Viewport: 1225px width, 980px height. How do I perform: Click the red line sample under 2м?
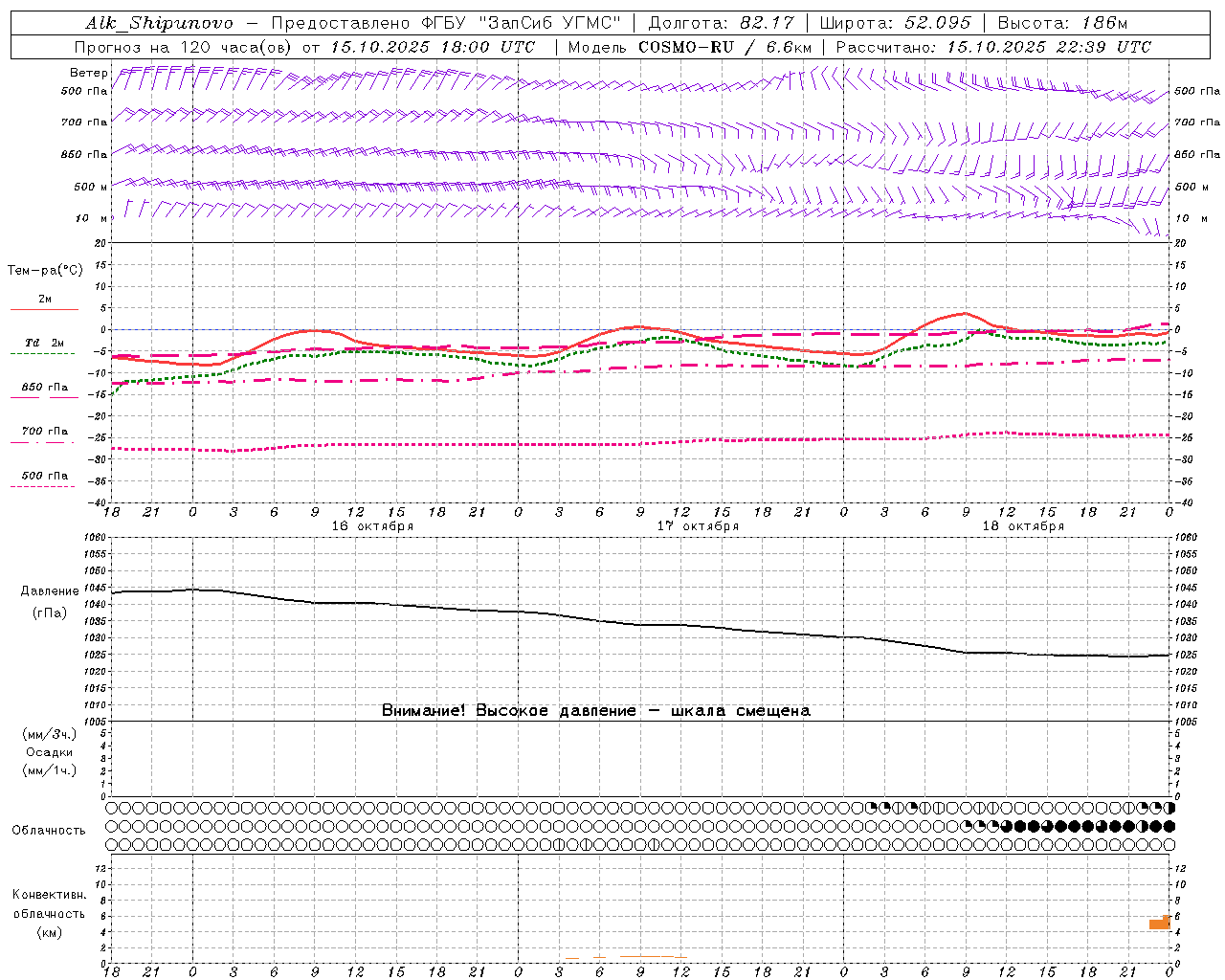click(x=44, y=309)
